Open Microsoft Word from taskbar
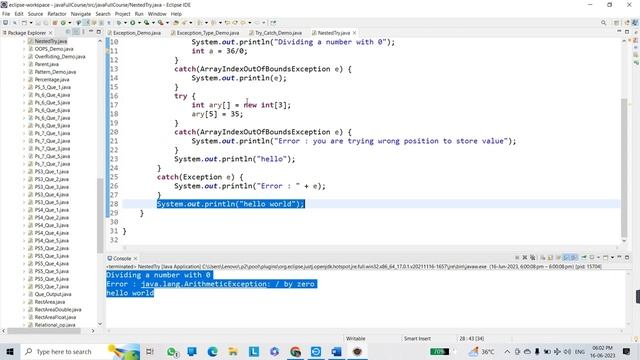The image size is (640, 360). click(x=336, y=351)
